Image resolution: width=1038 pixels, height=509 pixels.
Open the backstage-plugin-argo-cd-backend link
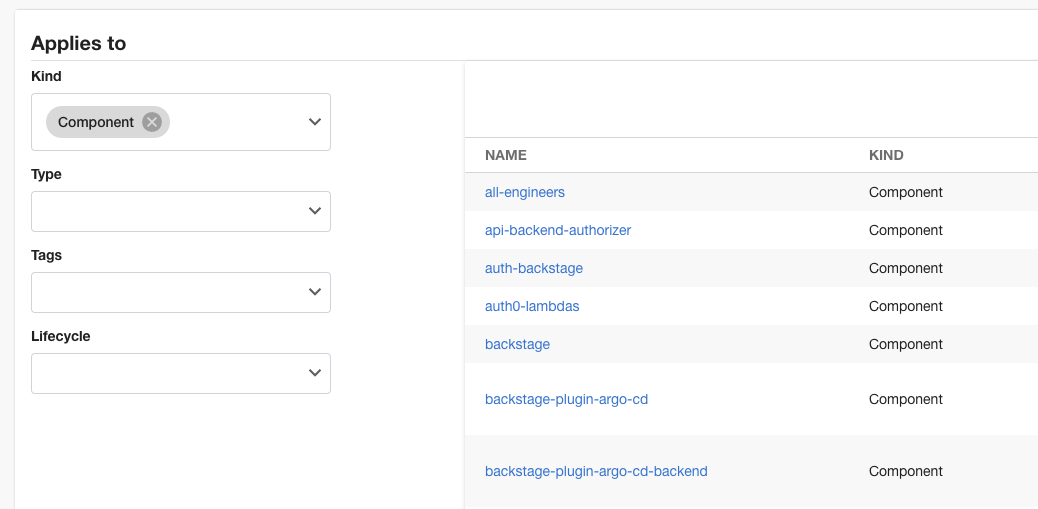pos(596,471)
